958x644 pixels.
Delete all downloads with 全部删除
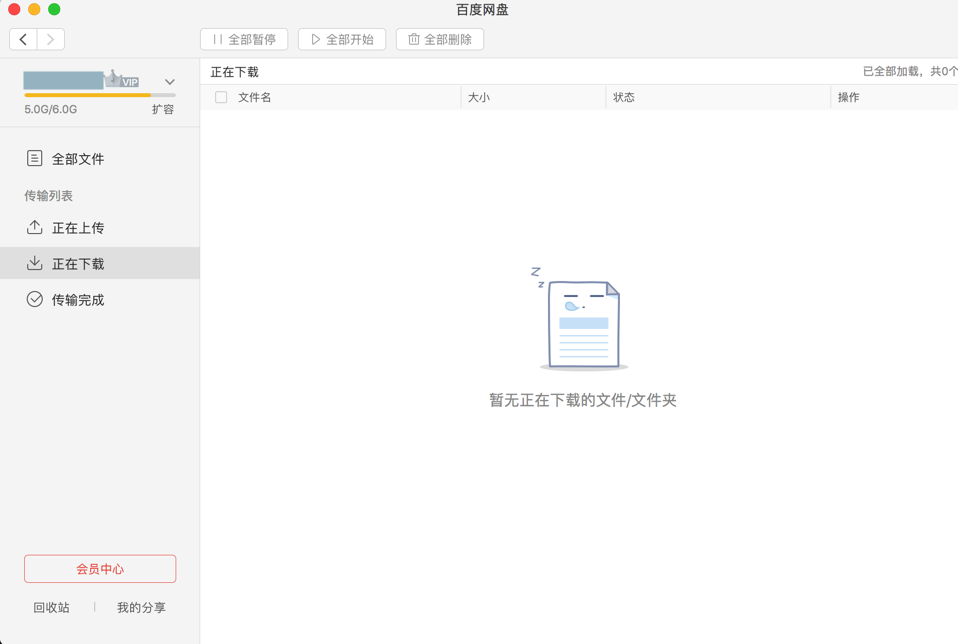pyautogui.click(x=440, y=40)
